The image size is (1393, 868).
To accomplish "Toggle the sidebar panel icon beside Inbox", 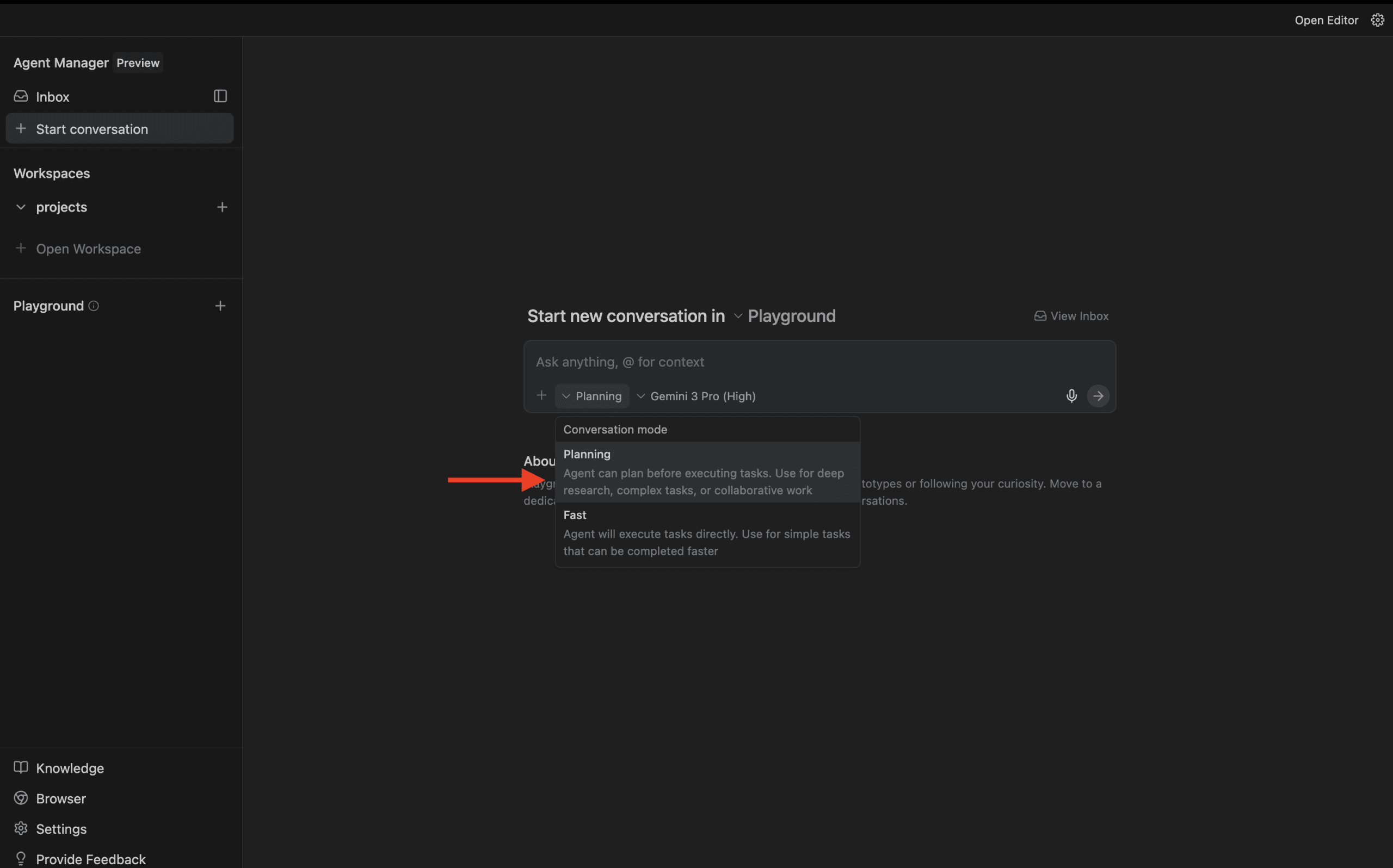I will (x=220, y=96).
